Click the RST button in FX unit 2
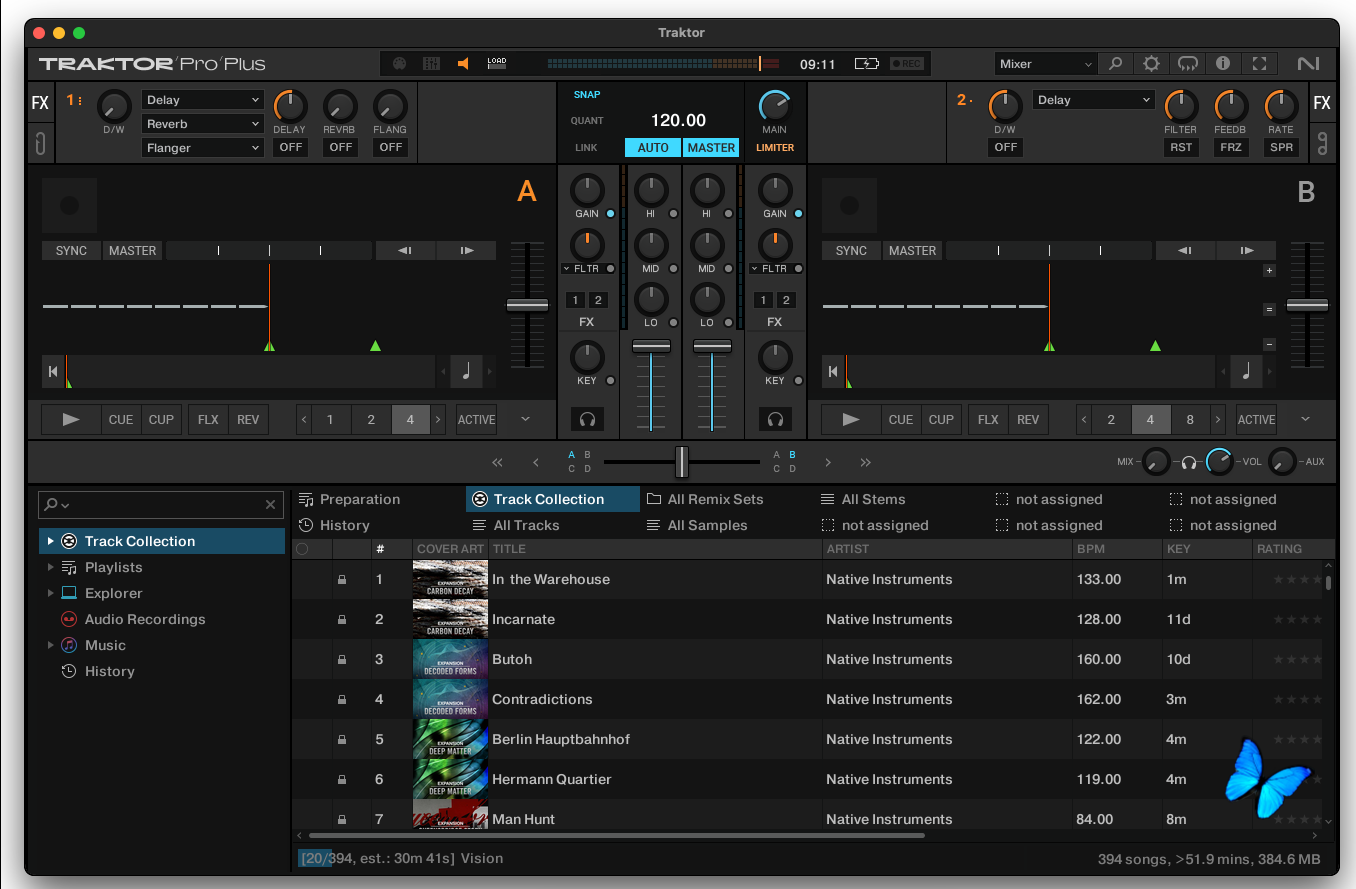Viewport: 1356px width, 889px height. 1181,148
